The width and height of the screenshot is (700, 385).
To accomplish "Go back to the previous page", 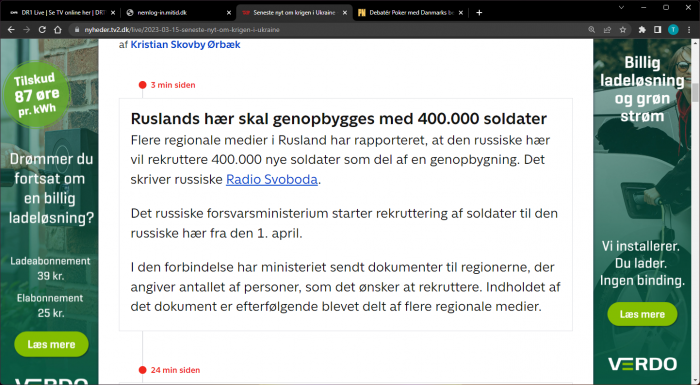I will tap(11, 30).
